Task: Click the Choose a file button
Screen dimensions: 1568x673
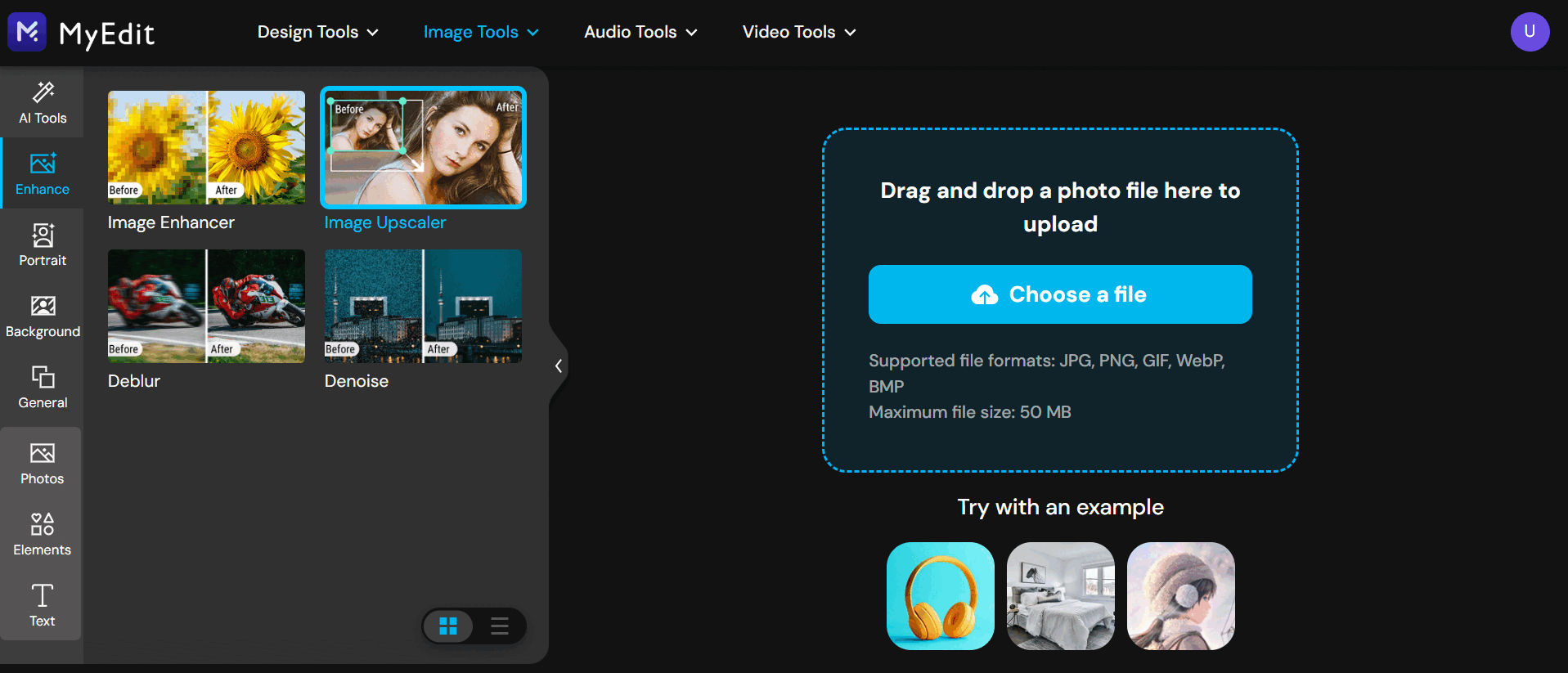Action: (x=1060, y=294)
